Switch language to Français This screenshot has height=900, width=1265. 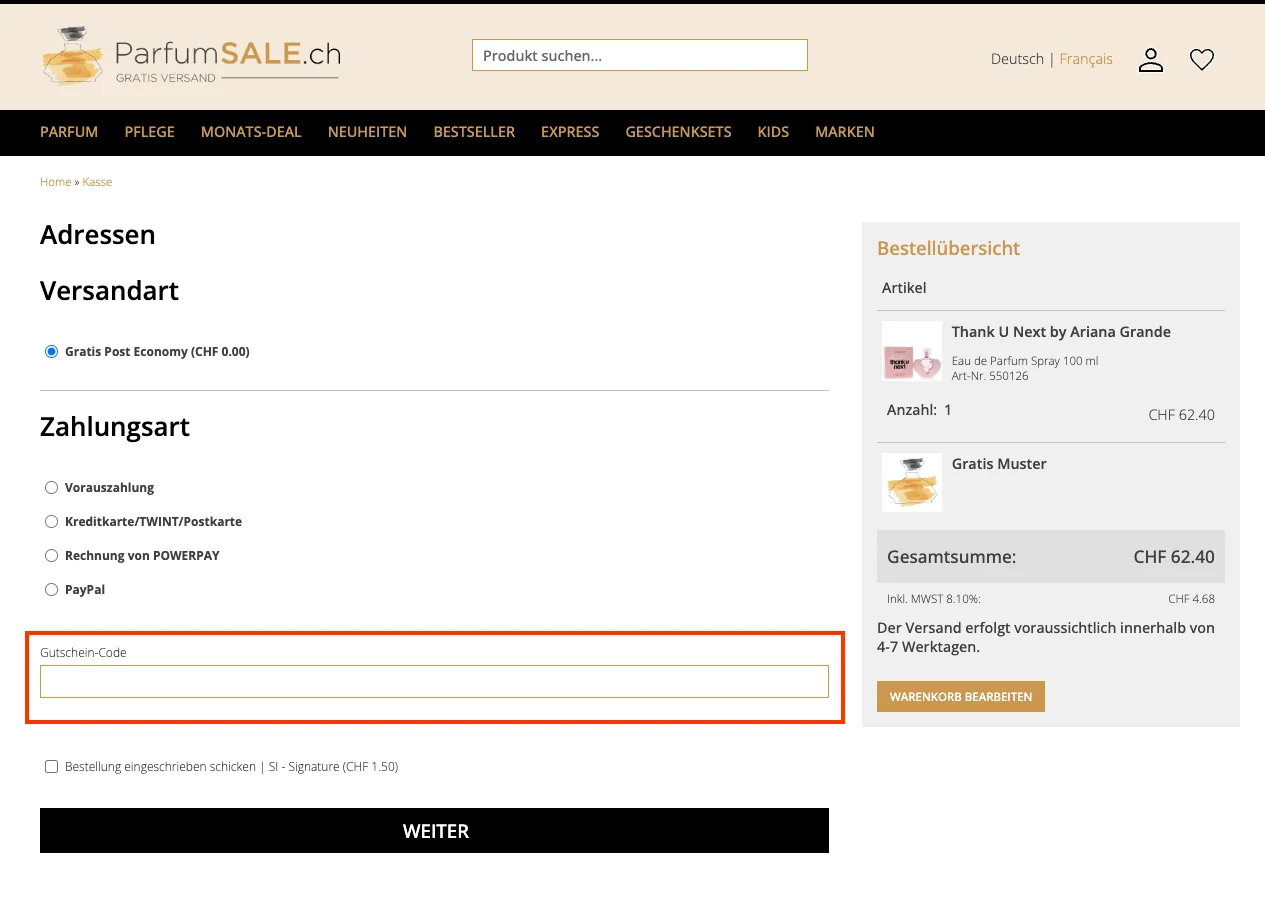1086,59
